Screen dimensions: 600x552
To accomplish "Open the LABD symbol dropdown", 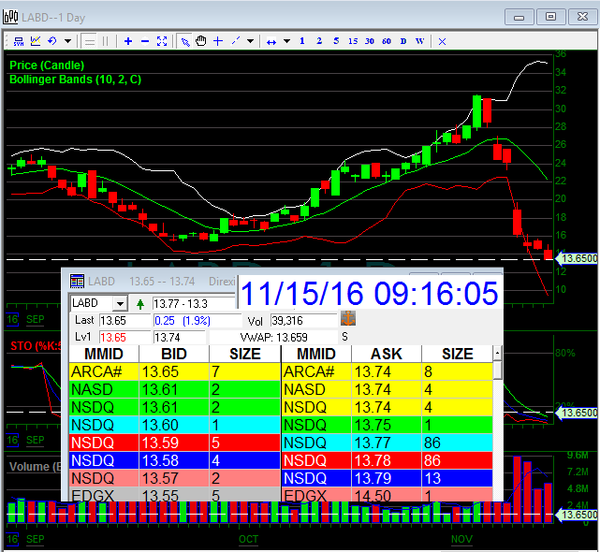I will (x=119, y=303).
